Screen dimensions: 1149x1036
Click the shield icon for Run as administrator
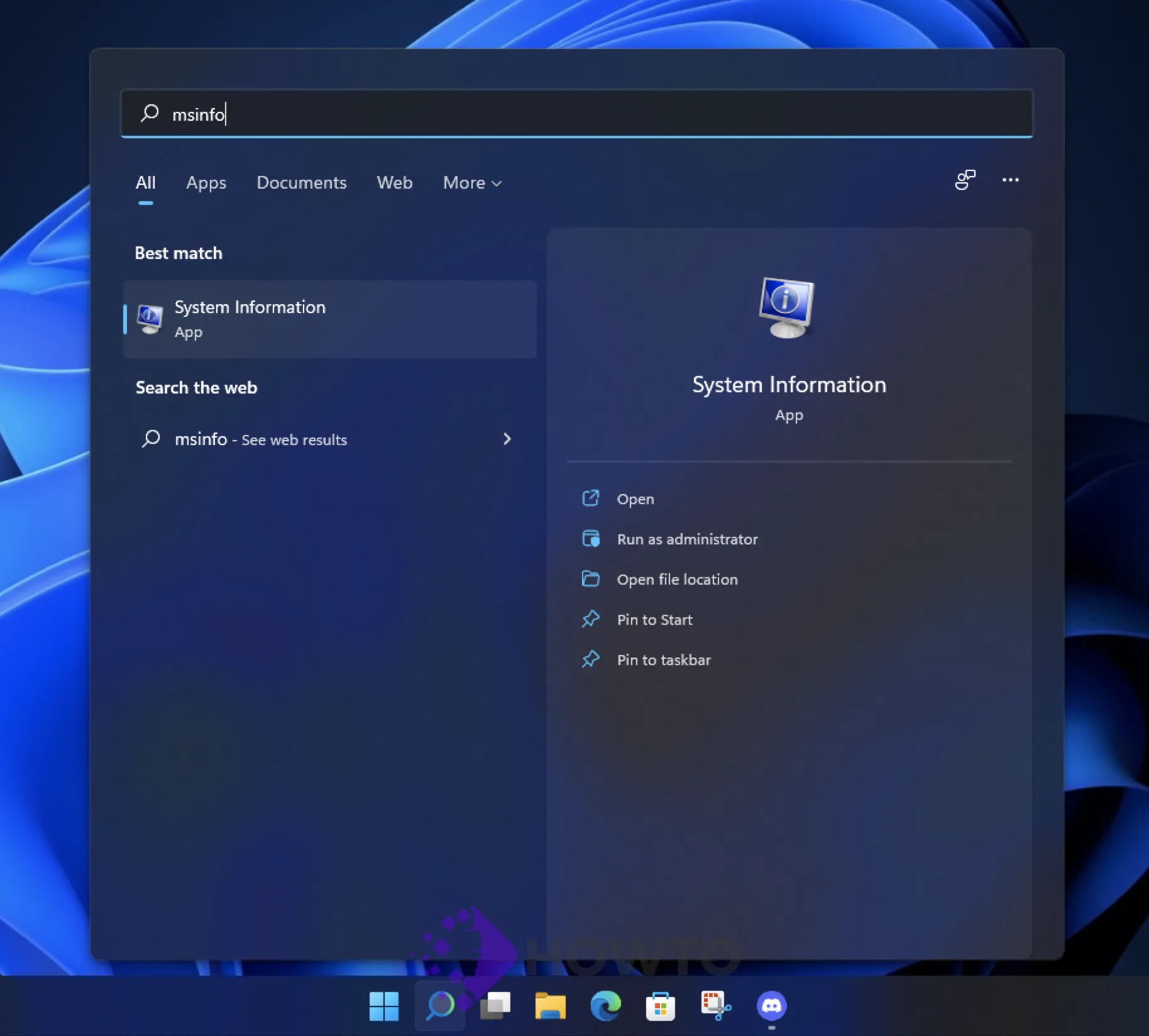[590, 539]
